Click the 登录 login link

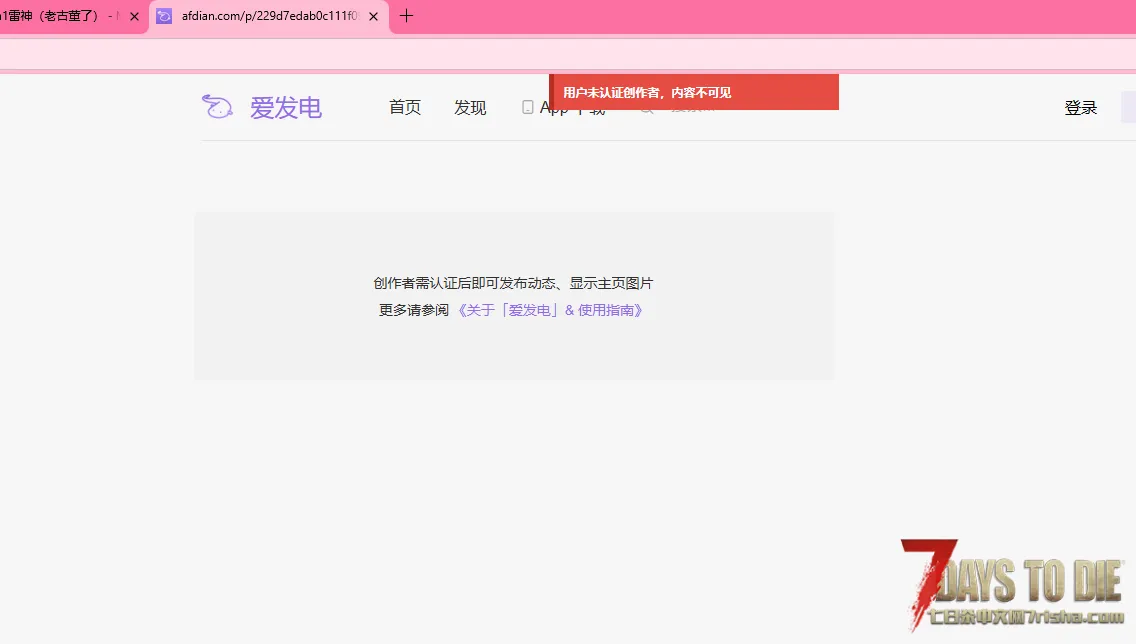tap(1081, 108)
